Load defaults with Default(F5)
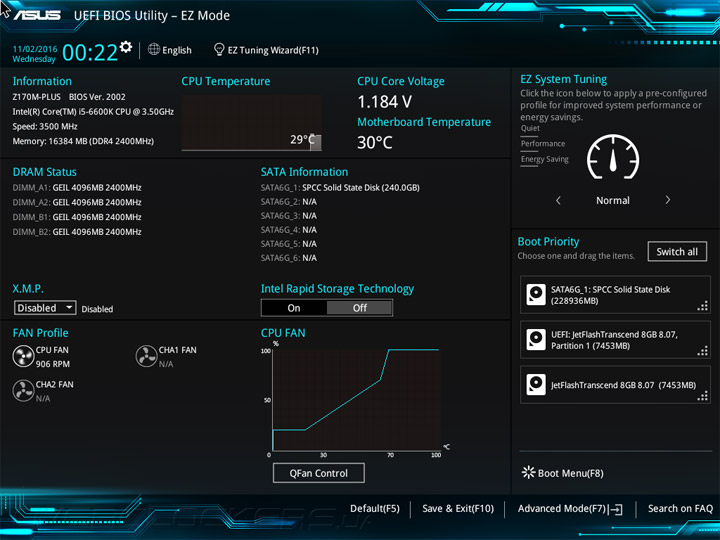The image size is (720, 540). (x=375, y=509)
